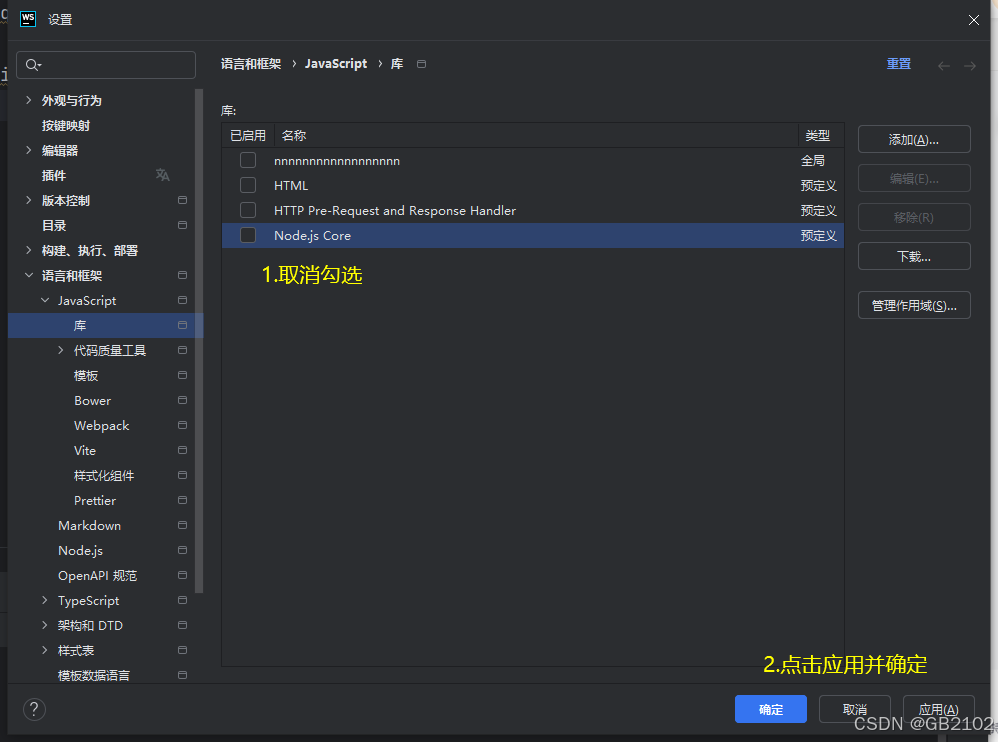This screenshot has width=998, height=742.
Task: Select Markdown in the settings tree
Action: pos(89,526)
